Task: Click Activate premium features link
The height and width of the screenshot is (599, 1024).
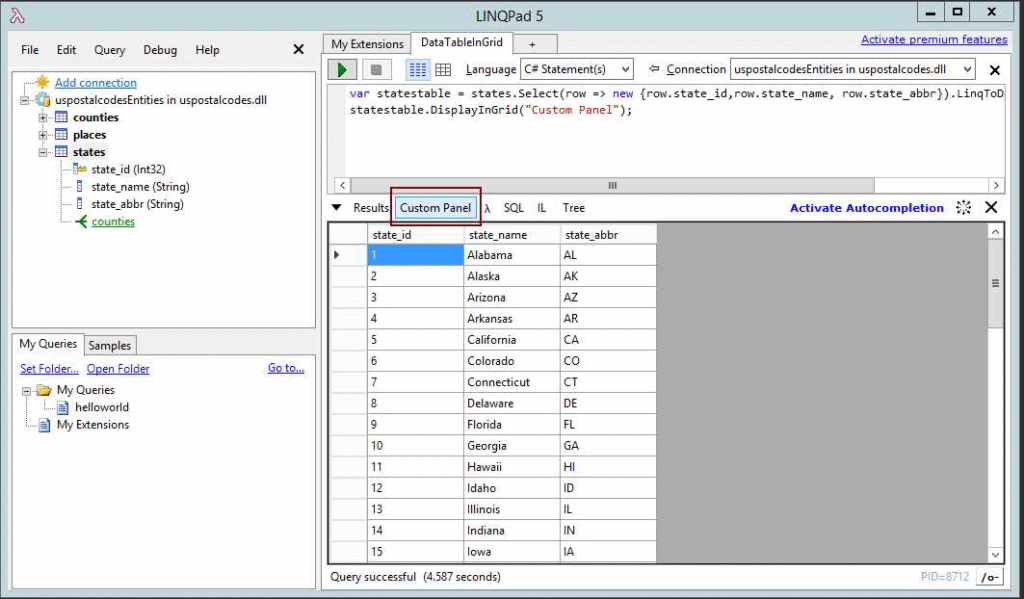Action: pos(933,40)
